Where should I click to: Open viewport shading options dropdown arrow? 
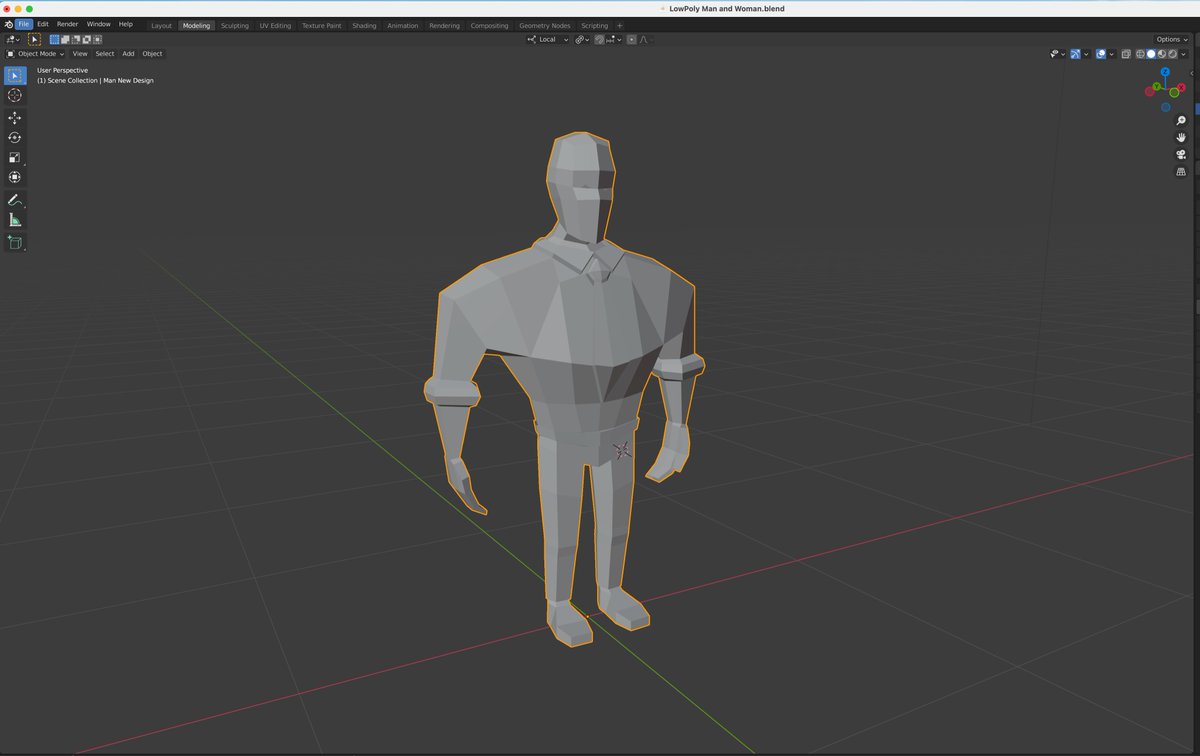[1183, 54]
